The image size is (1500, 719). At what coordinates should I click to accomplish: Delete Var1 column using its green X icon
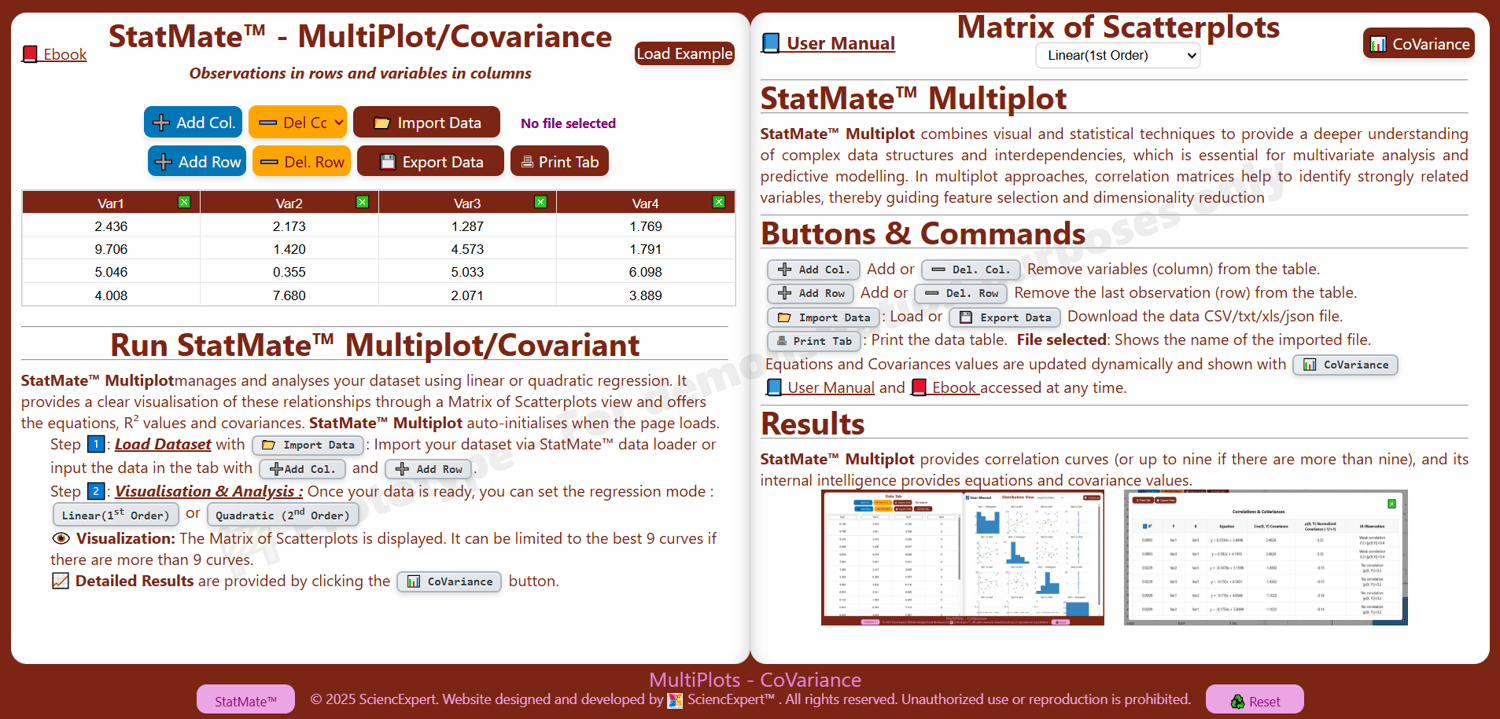(x=184, y=202)
